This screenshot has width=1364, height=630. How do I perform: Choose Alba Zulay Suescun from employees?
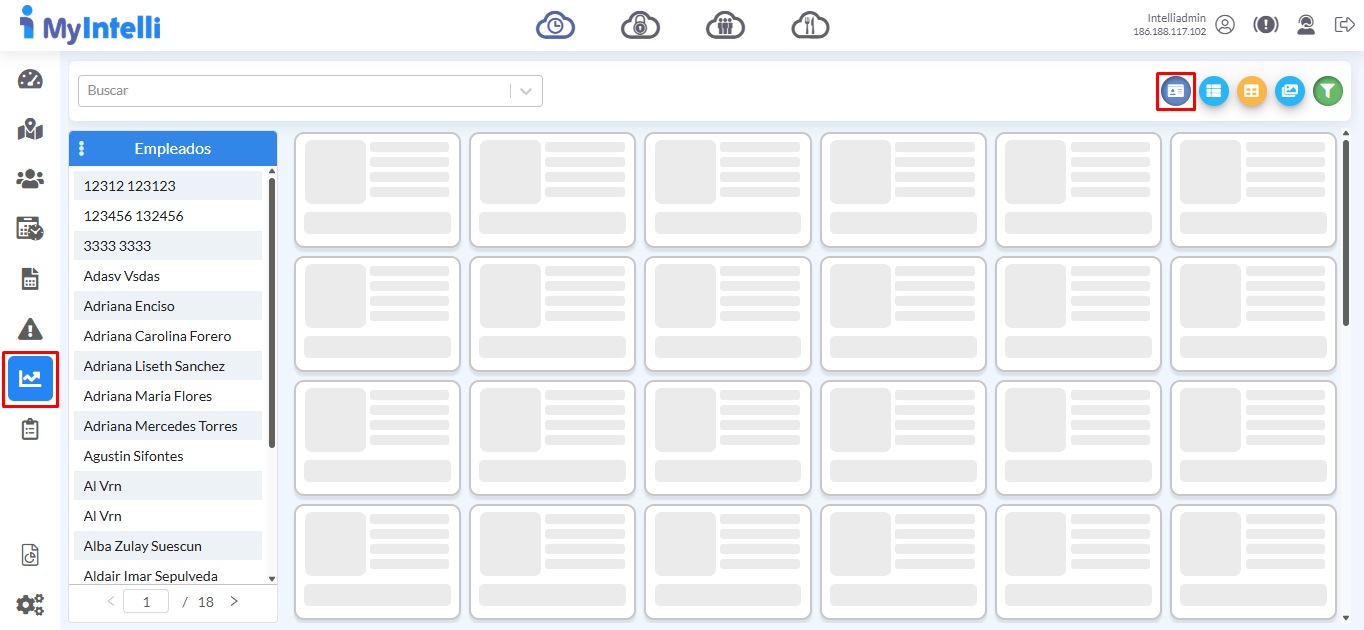(x=142, y=546)
